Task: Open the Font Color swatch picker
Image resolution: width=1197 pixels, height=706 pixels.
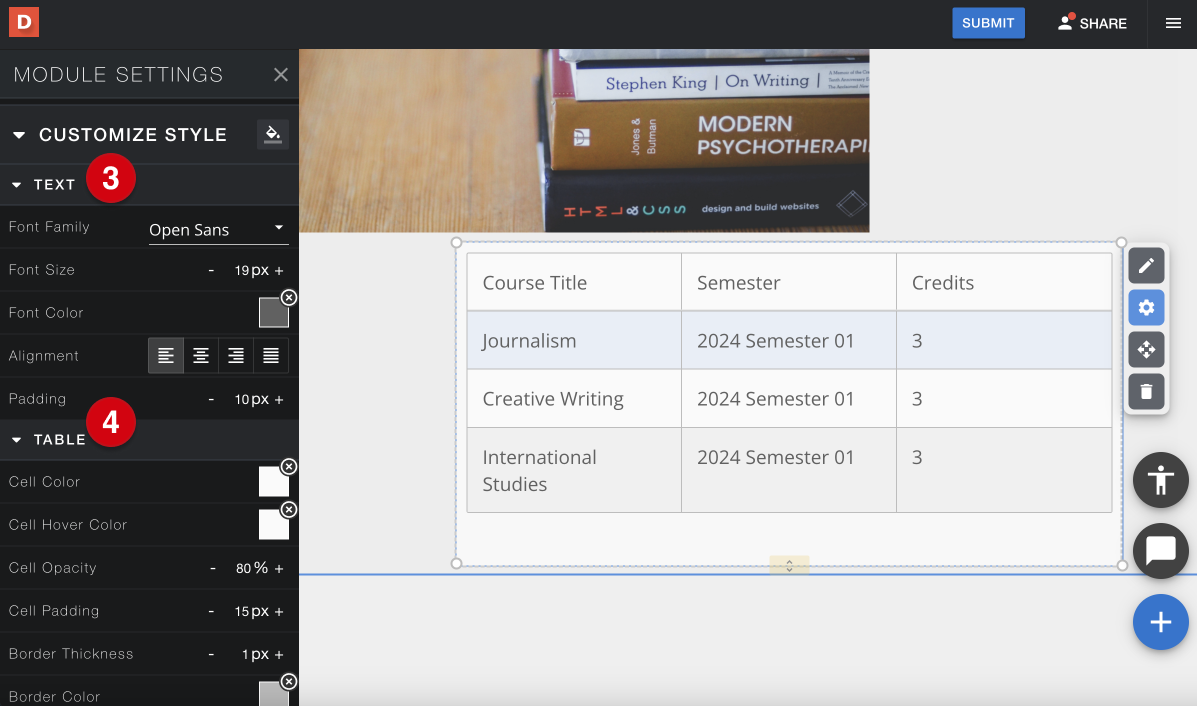Action: 272,312
